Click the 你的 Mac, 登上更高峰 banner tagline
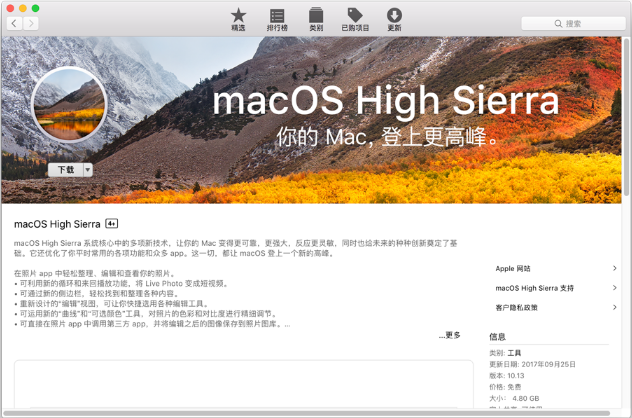632x418 pixels. click(x=387, y=137)
